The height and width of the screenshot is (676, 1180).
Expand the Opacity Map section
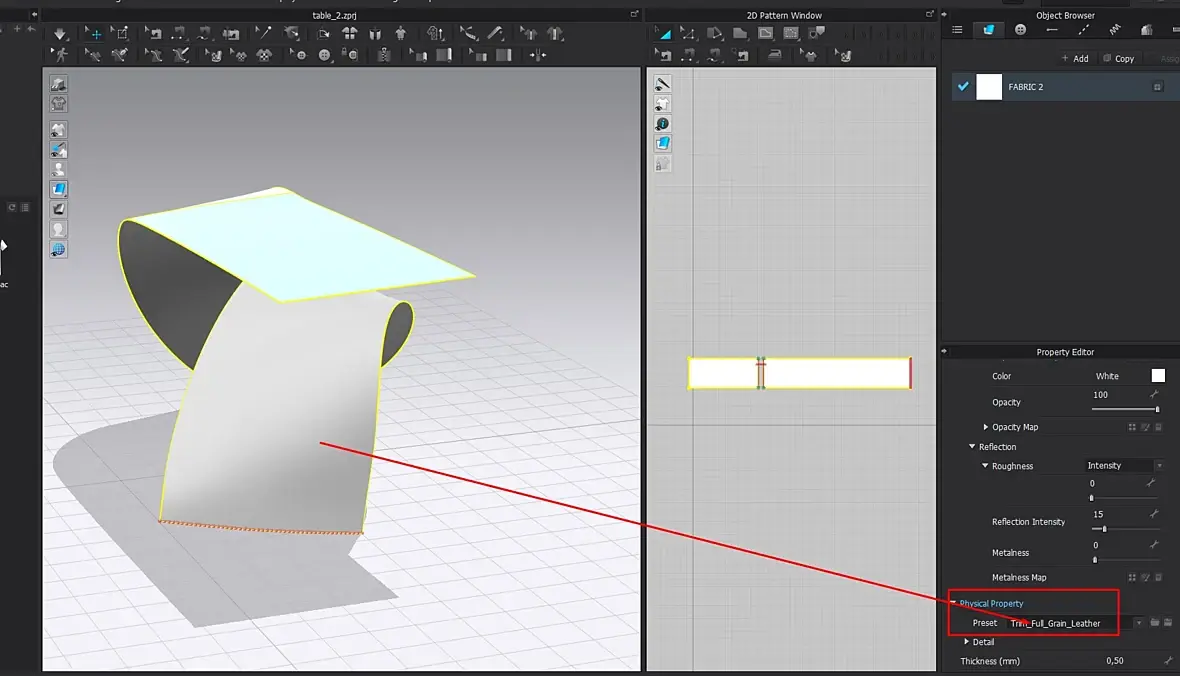tap(986, 427)
